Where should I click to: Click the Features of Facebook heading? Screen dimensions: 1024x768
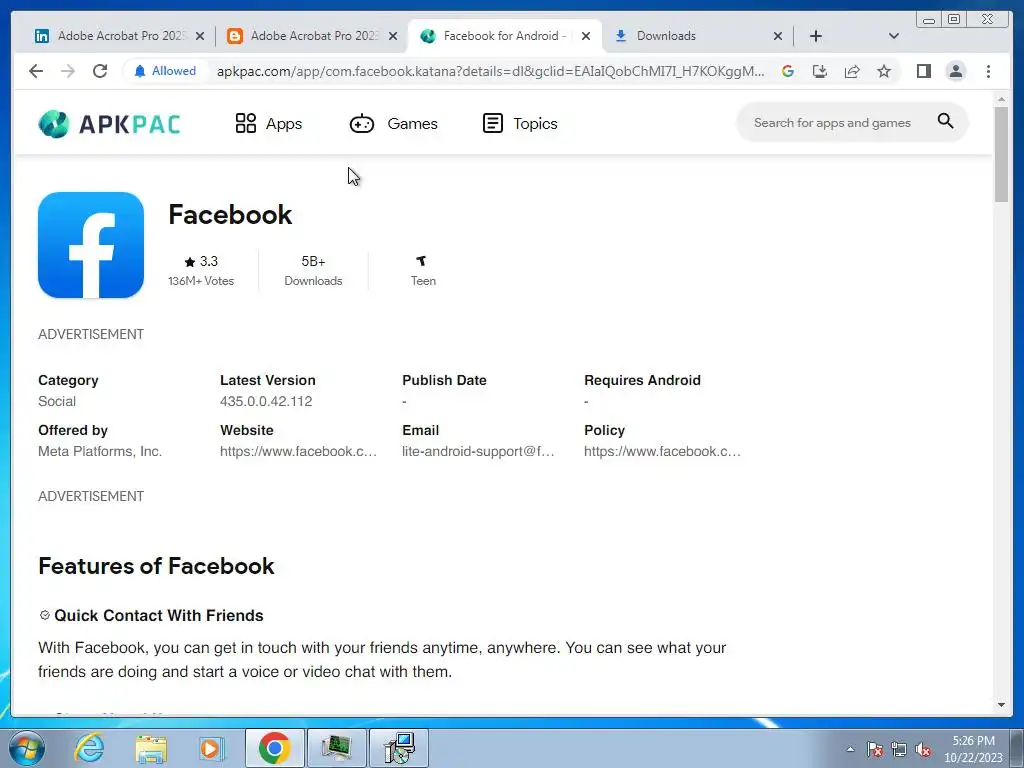point(156,566)
